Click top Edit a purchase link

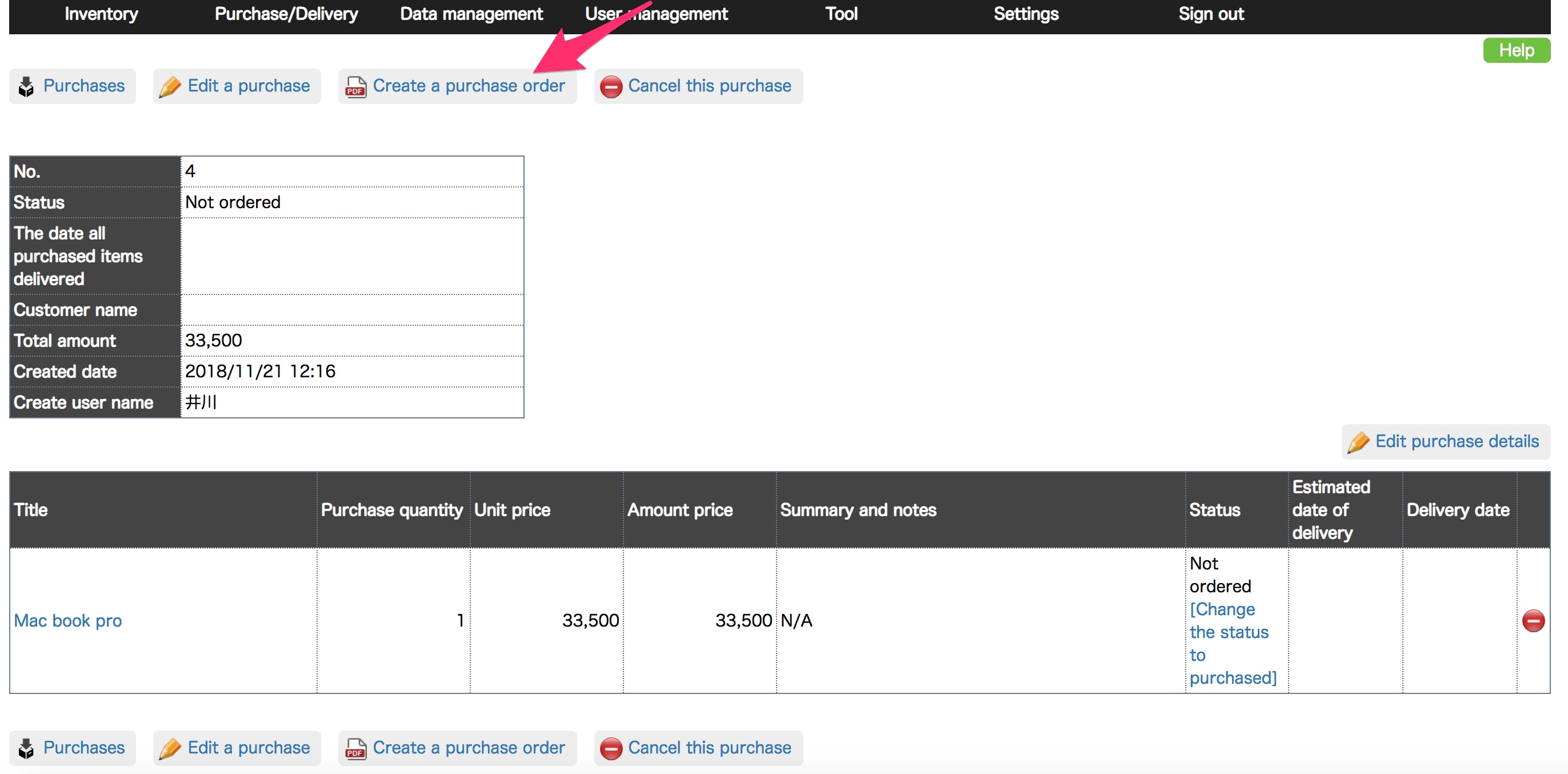tap(249, 86)
